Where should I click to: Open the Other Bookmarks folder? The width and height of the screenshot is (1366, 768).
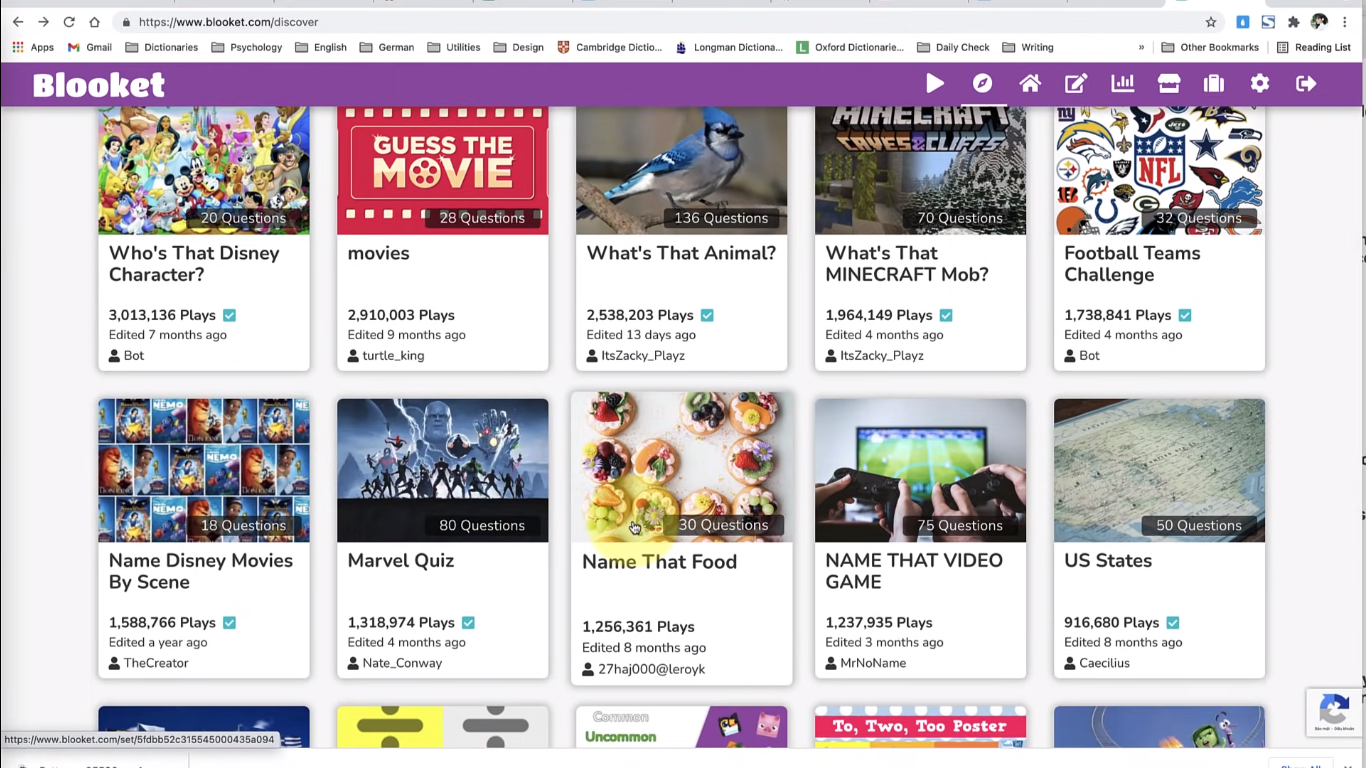tap(1210, 47)
